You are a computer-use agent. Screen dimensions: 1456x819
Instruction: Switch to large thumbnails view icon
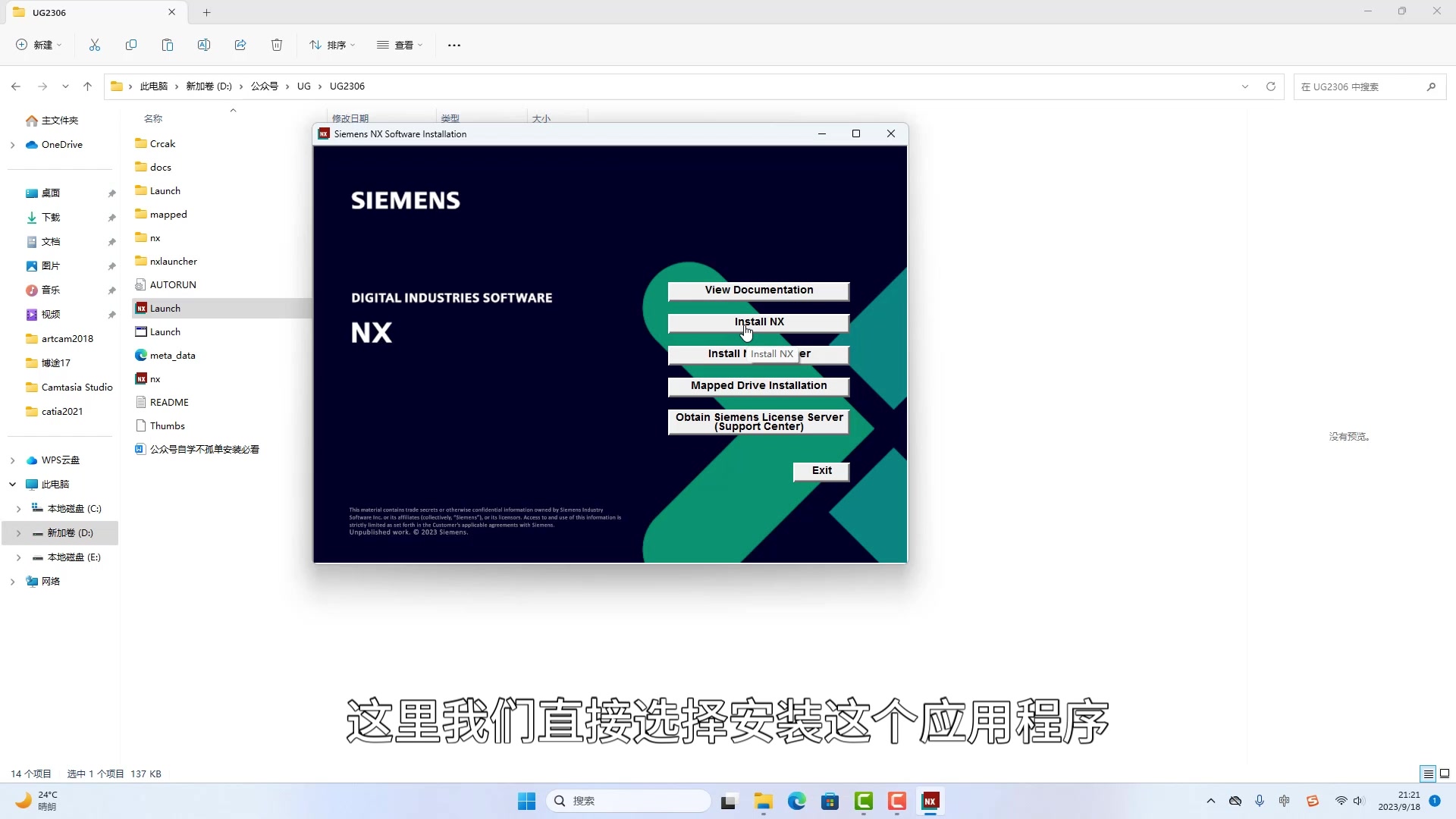(1445, 773)
